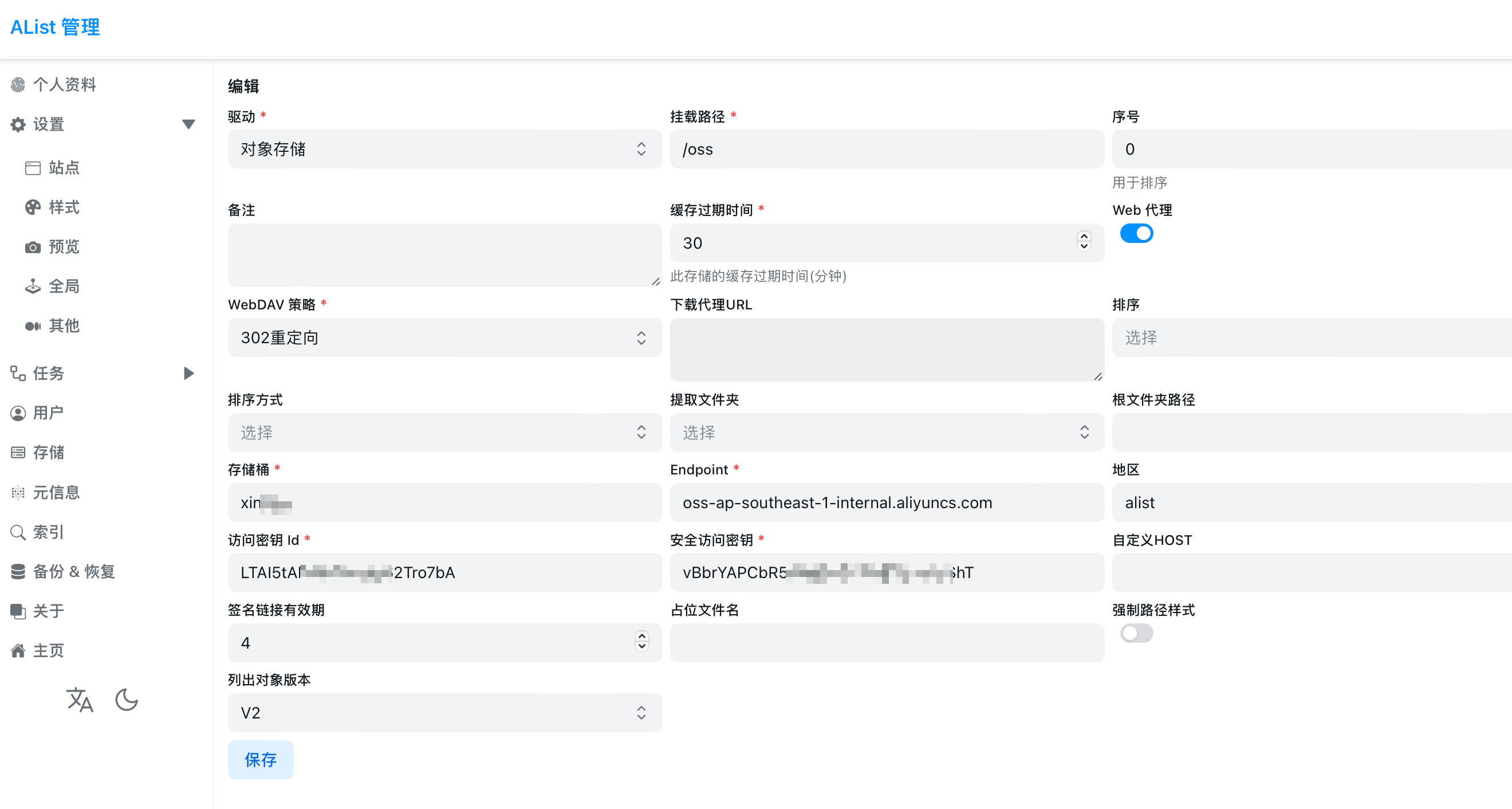Click the 挂载路径 /oss input field
Viewport: 1512px width, 809px height.
click(x=887, y=149)
